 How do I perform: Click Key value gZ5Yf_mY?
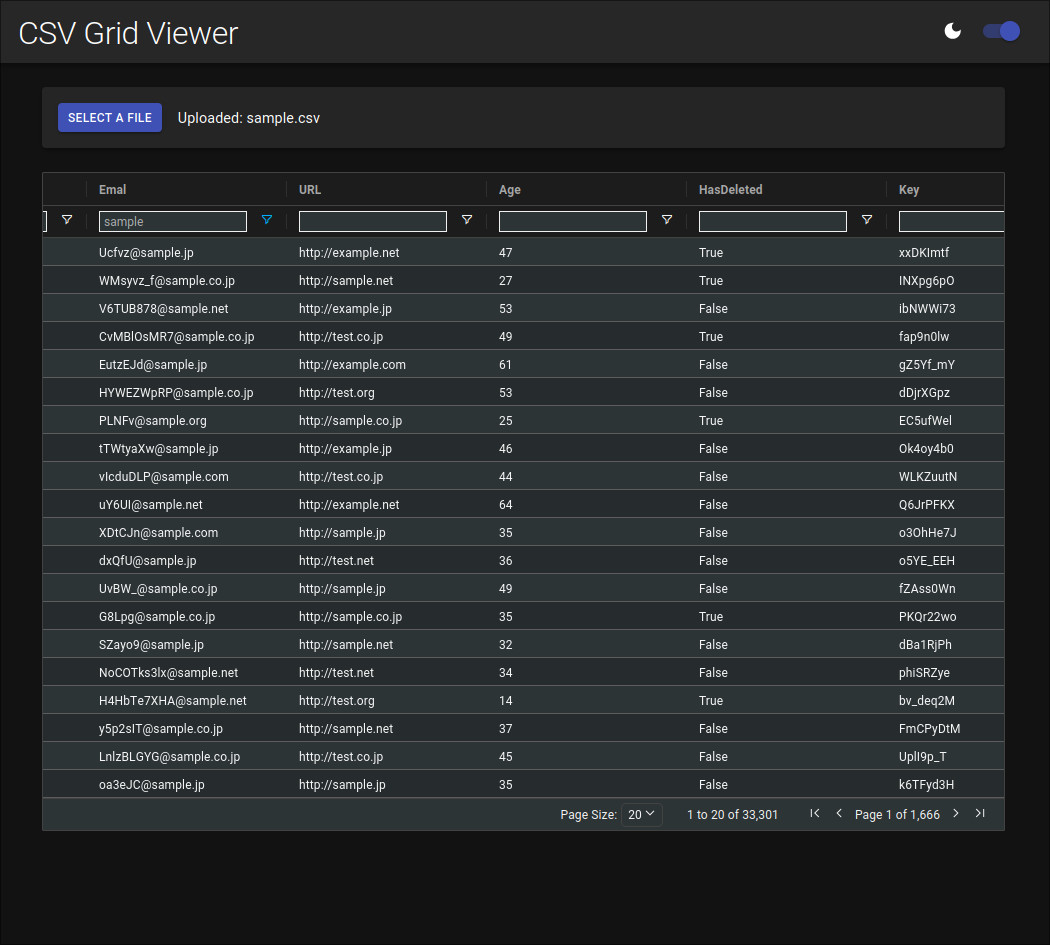click(927, 365)
